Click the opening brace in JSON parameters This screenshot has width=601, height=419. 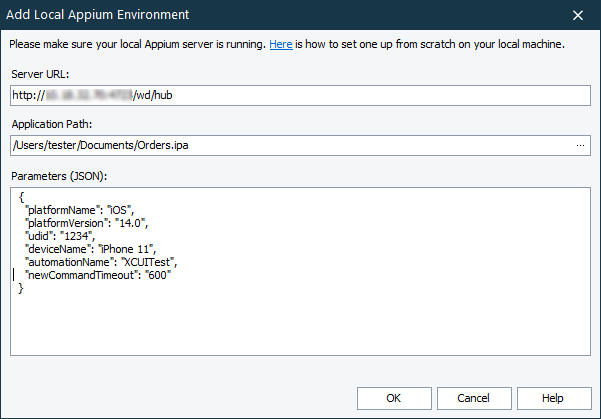coord(21,197)
